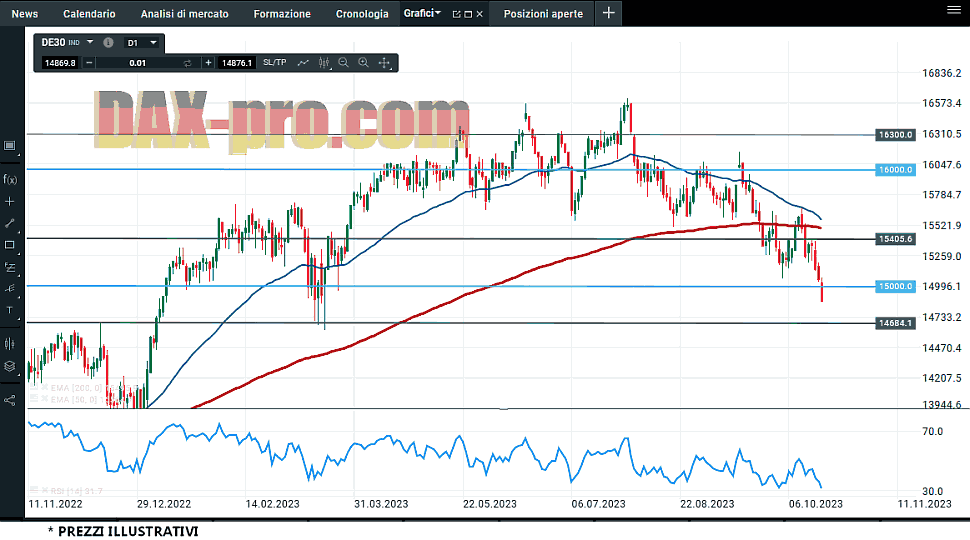Select the 16000.0 blue level label
Image resolution: width=970 pixels, height=540 pixels.
pyautogui.click(x=895, y=169)
